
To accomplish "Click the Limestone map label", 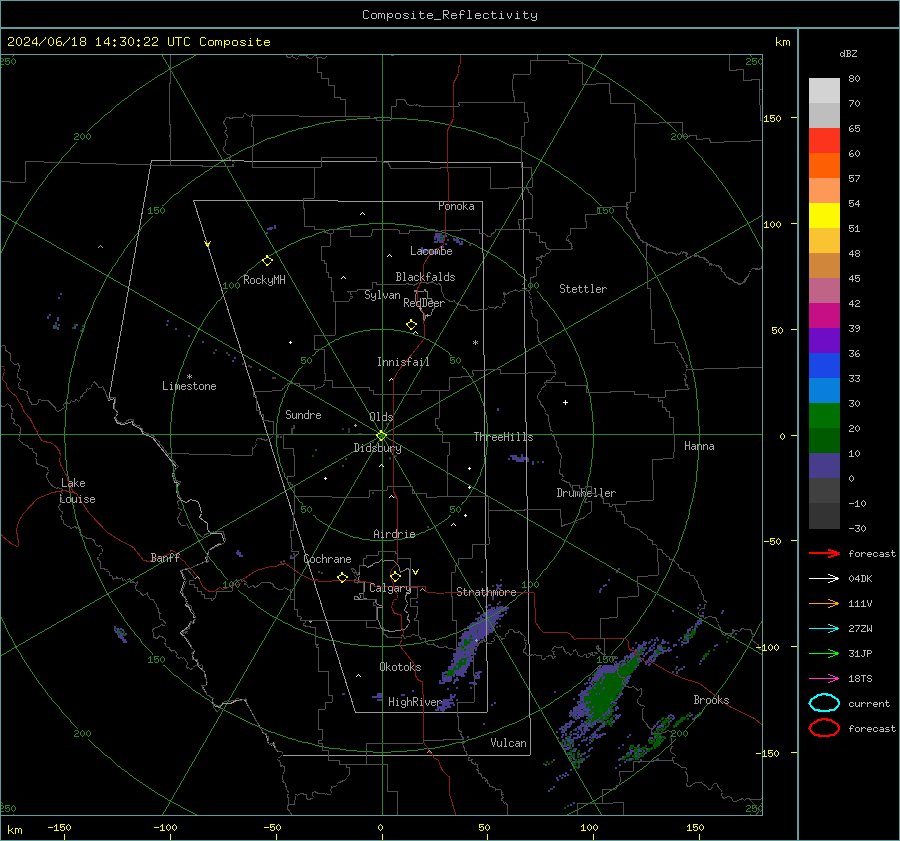I will point(189,386).
